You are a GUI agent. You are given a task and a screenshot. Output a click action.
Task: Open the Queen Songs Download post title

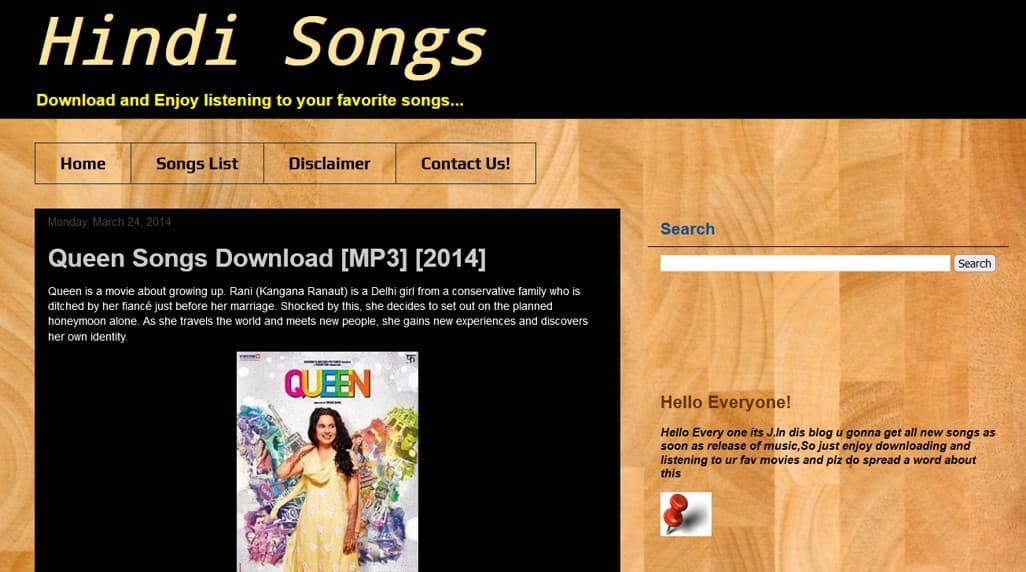pyautogui.click(x=267, y=259)
